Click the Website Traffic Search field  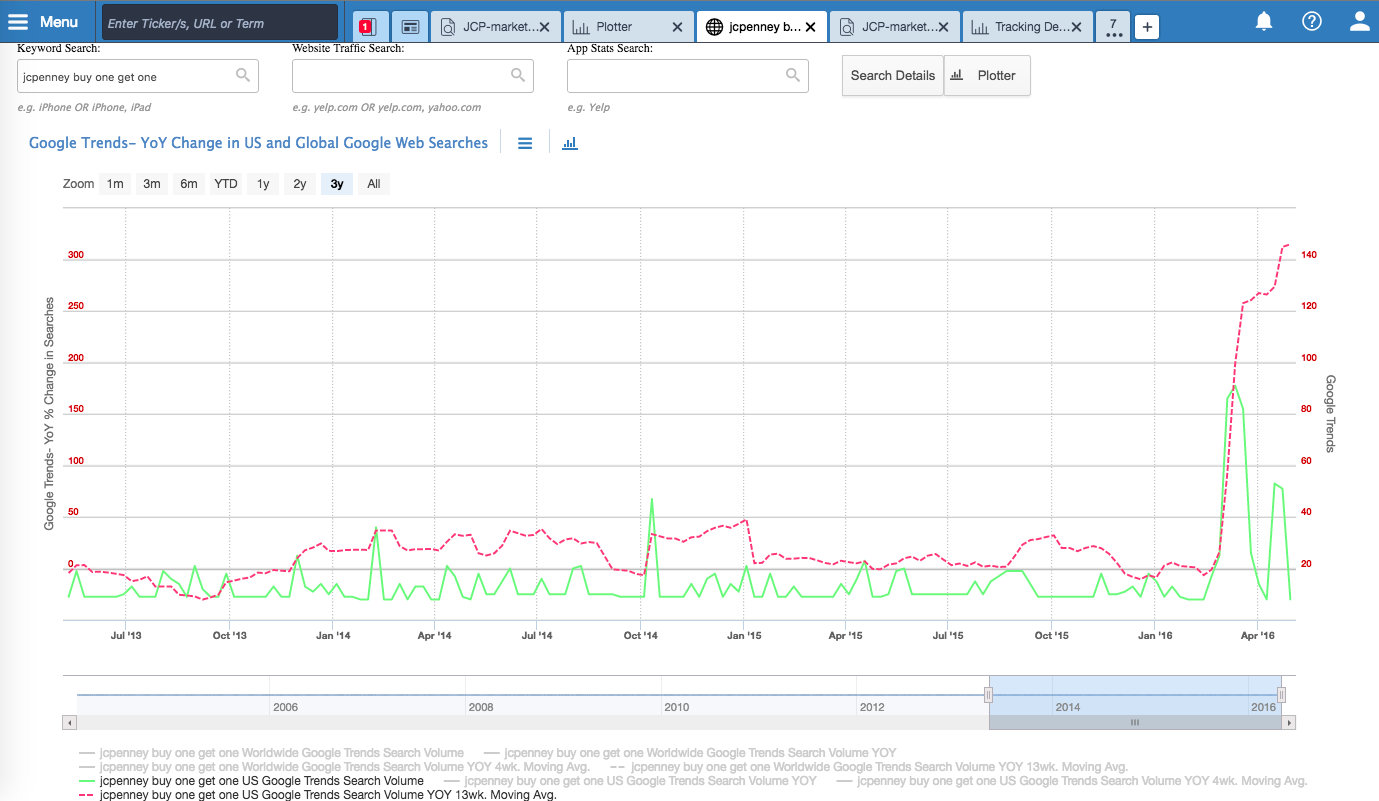[x=413, y=76]
